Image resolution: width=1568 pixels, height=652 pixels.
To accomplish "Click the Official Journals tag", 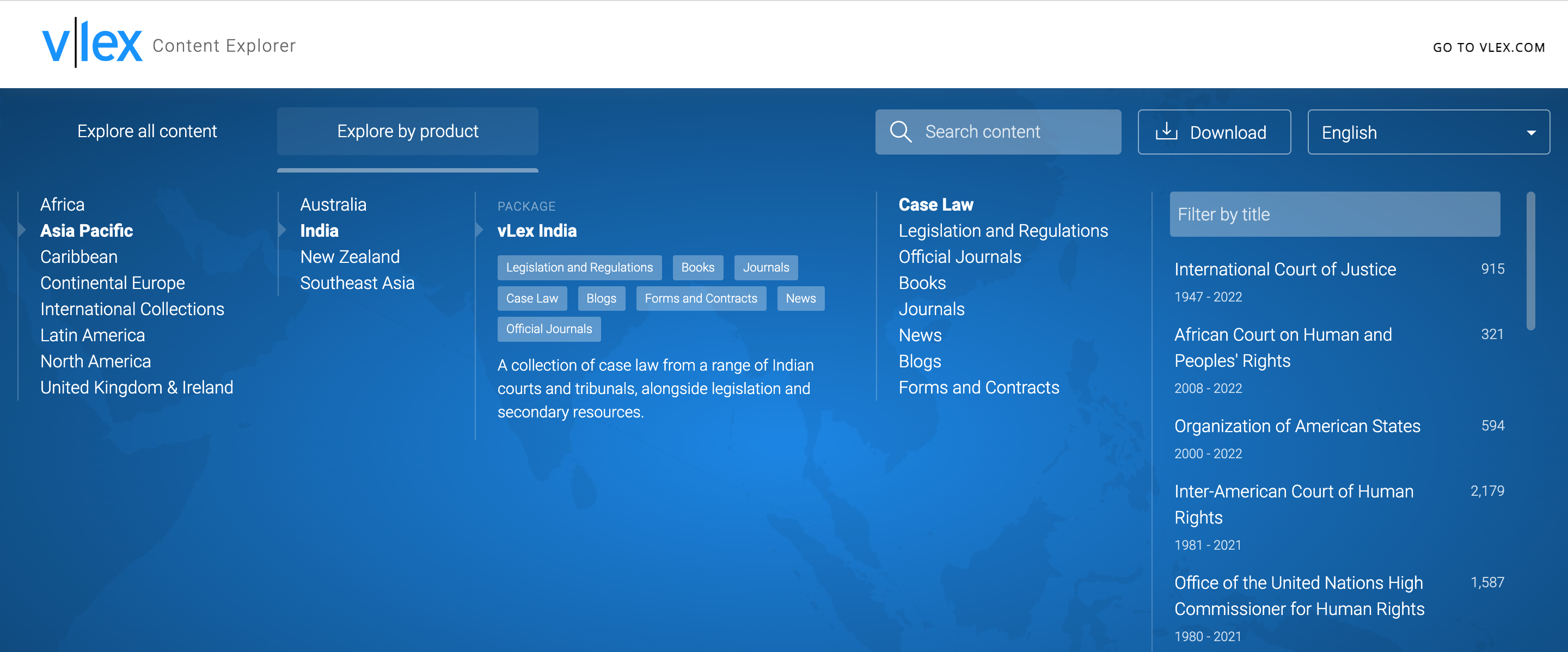I will (548, 329).
